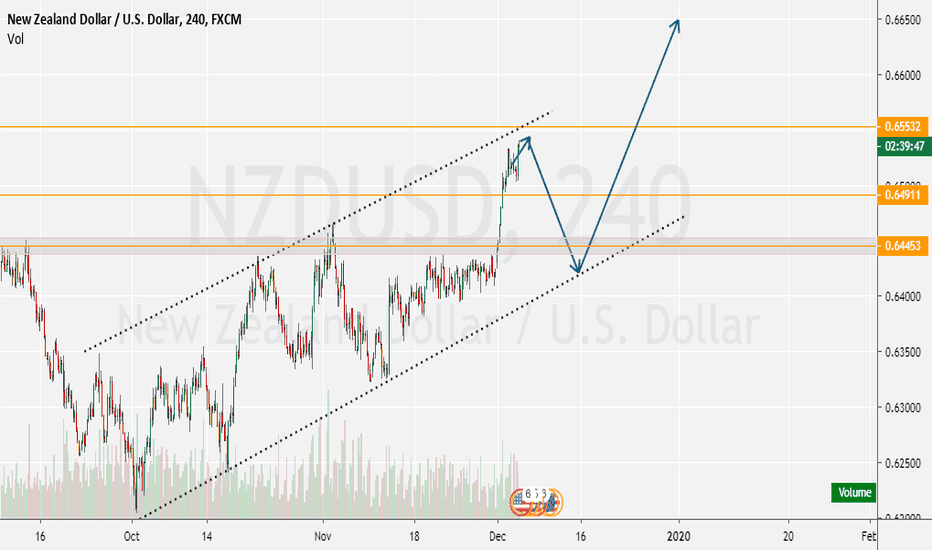This screenshot has height=550, width=932.
Task: Click the Feb label on the time axis
Action: coord(868,535)
